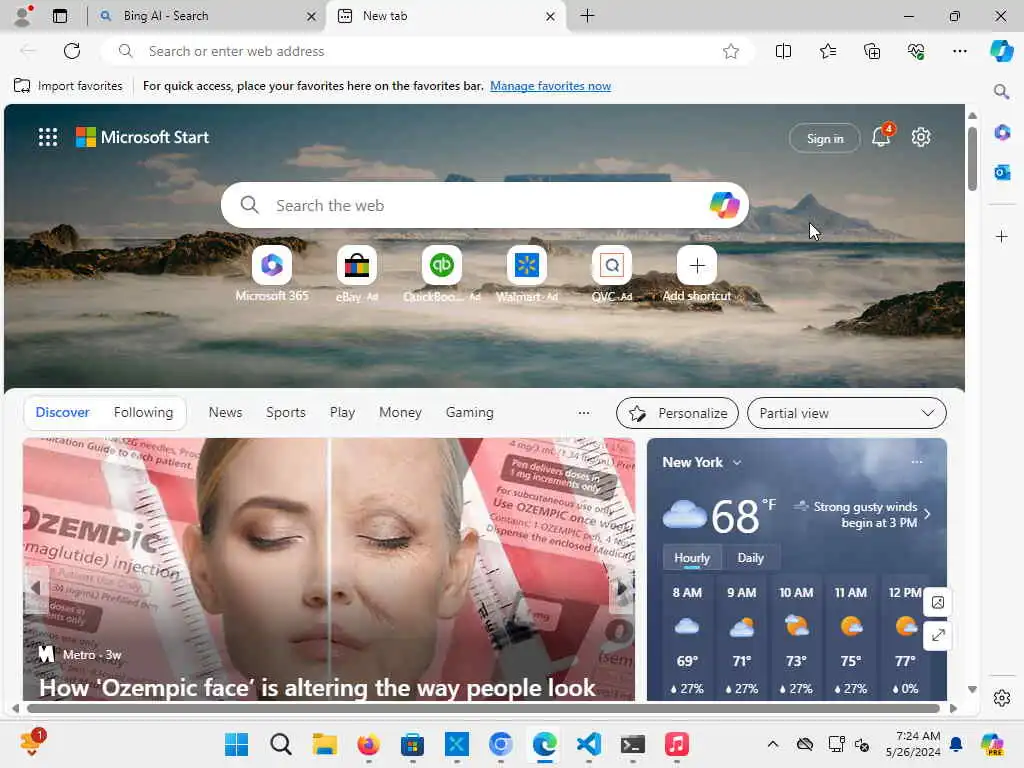This screenshot has height=768, width=1024.
Task: Open Microsoft 365 sidebar icon
Action: 1002,133
